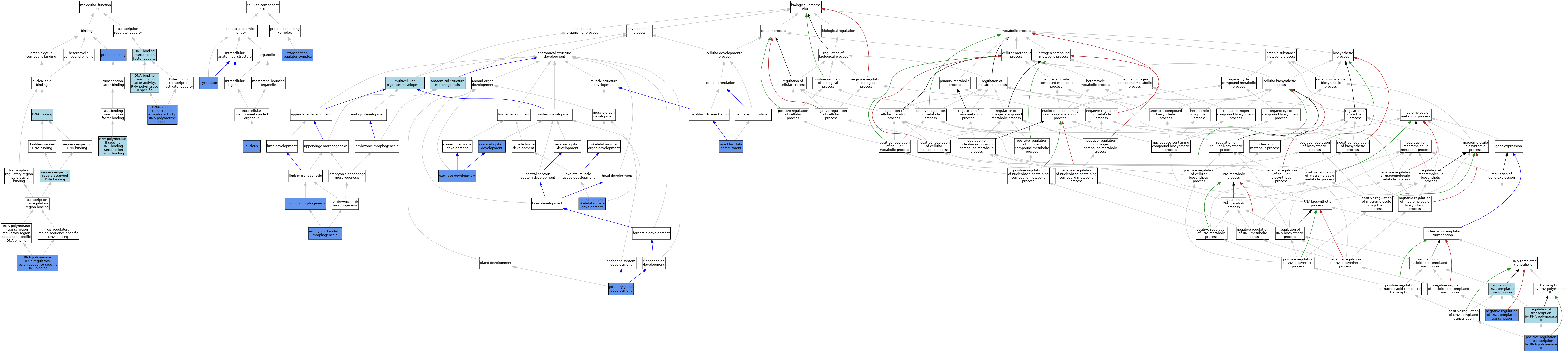Viewport: 1568px width, 352px height.
Task: Select the 'limb morphogenesis' node
Action: point(305,176)
